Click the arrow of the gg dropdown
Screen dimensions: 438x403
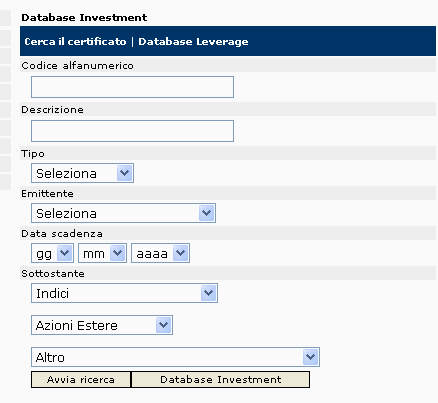coord(65,253)
